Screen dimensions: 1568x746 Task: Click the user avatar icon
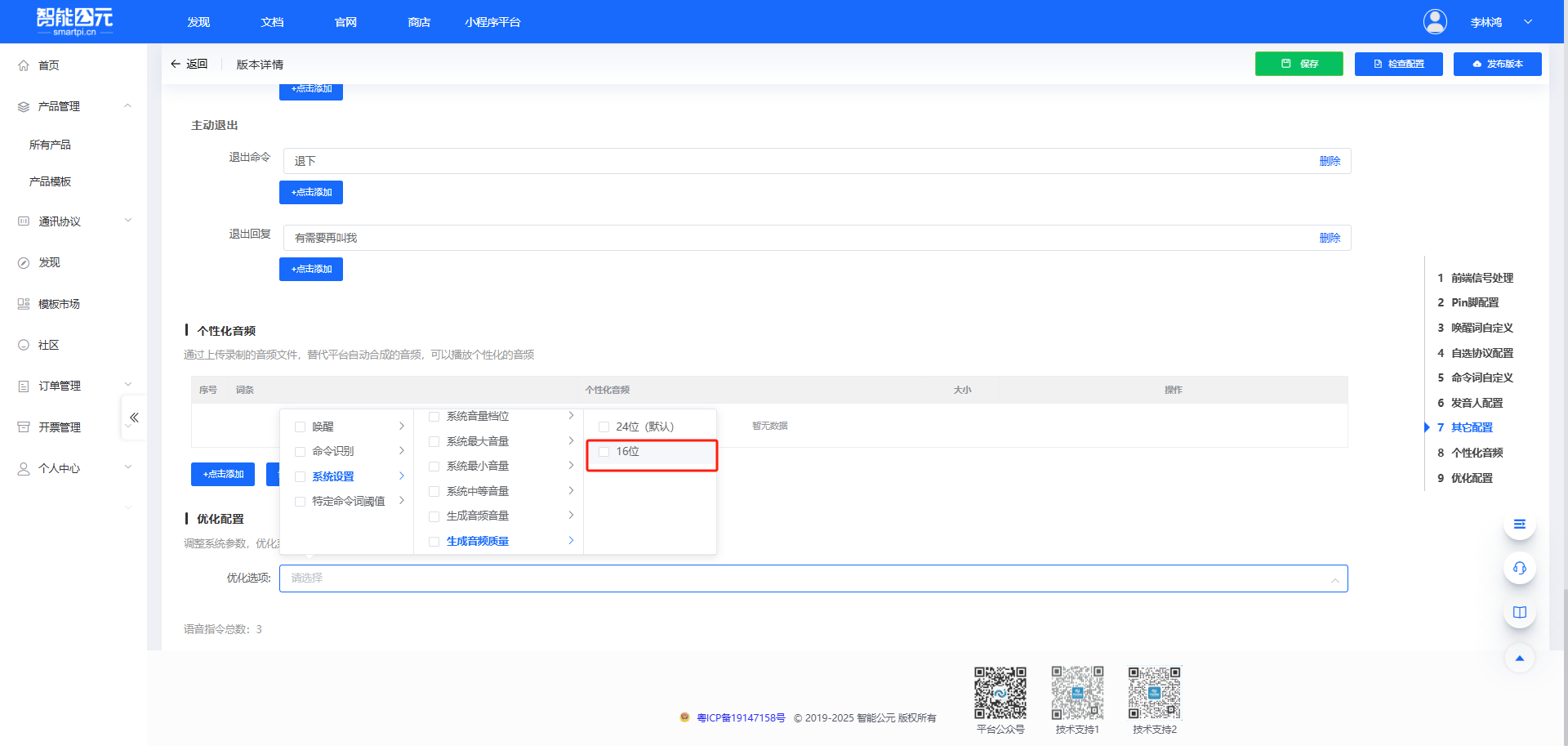pyautogui.click(x=1435, y=22)
